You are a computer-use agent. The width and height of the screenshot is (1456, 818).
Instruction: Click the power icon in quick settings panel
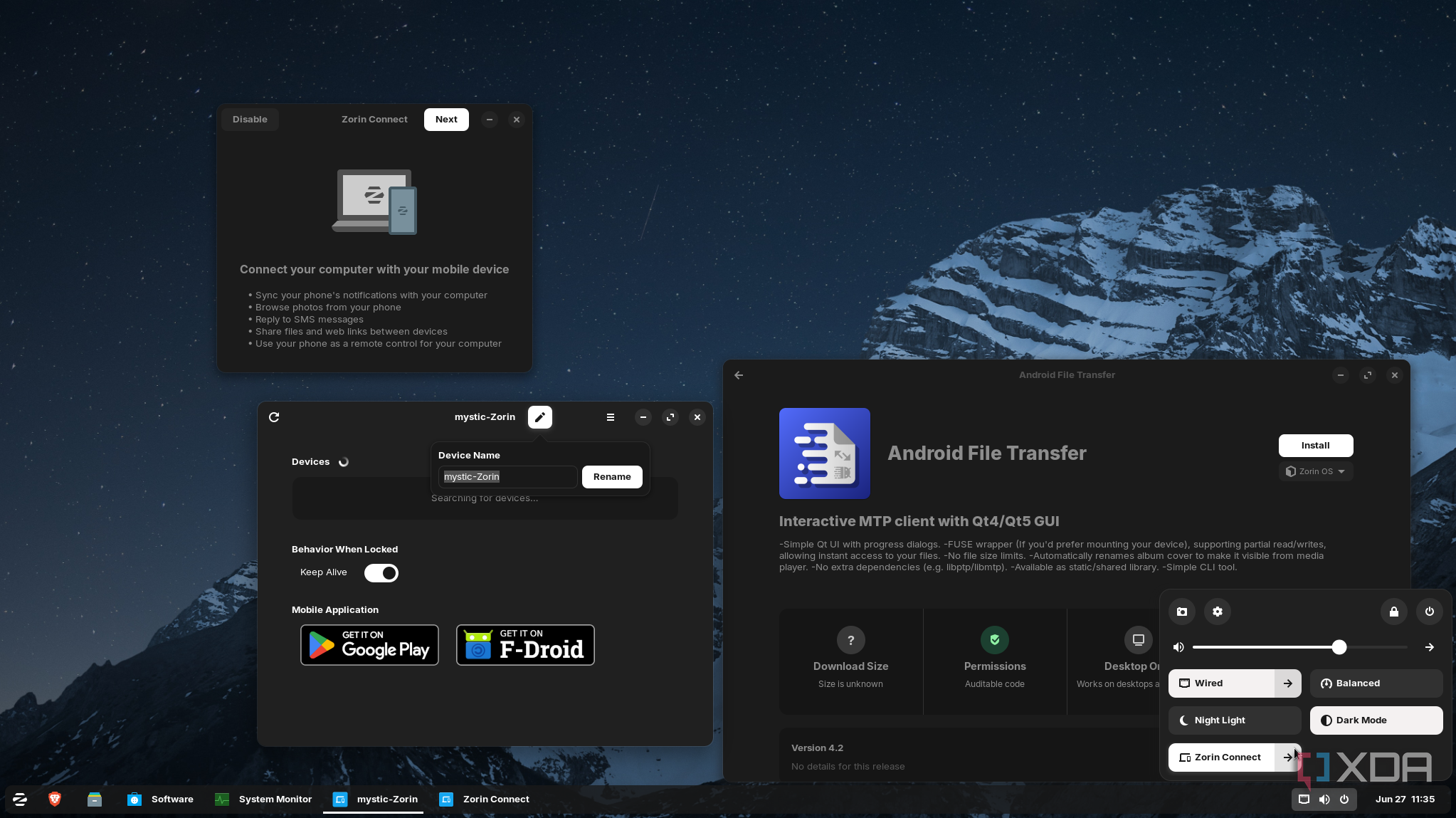click(x=1430, y=612)
